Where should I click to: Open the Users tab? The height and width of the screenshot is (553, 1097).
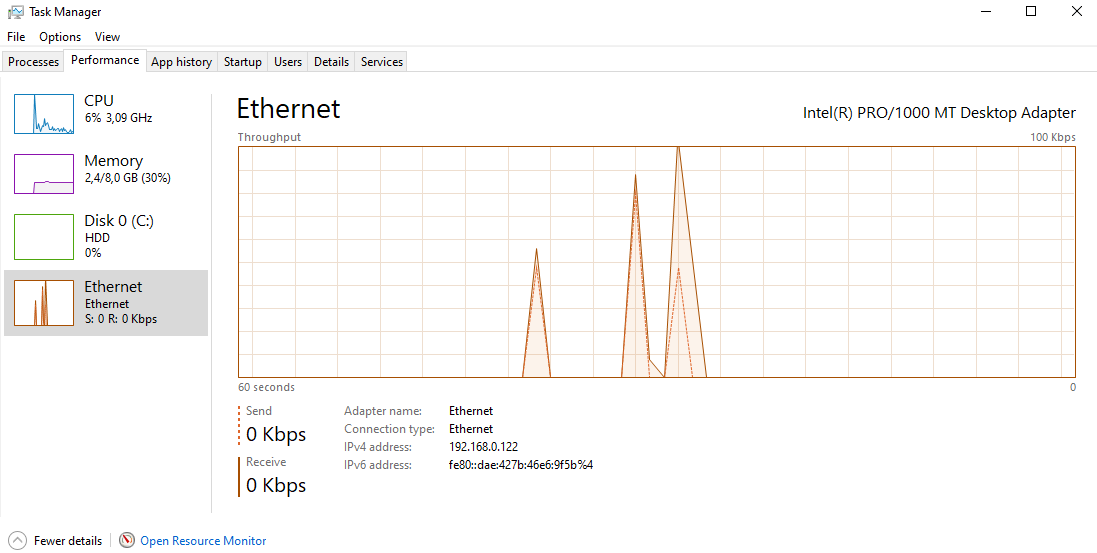[288, 62]
